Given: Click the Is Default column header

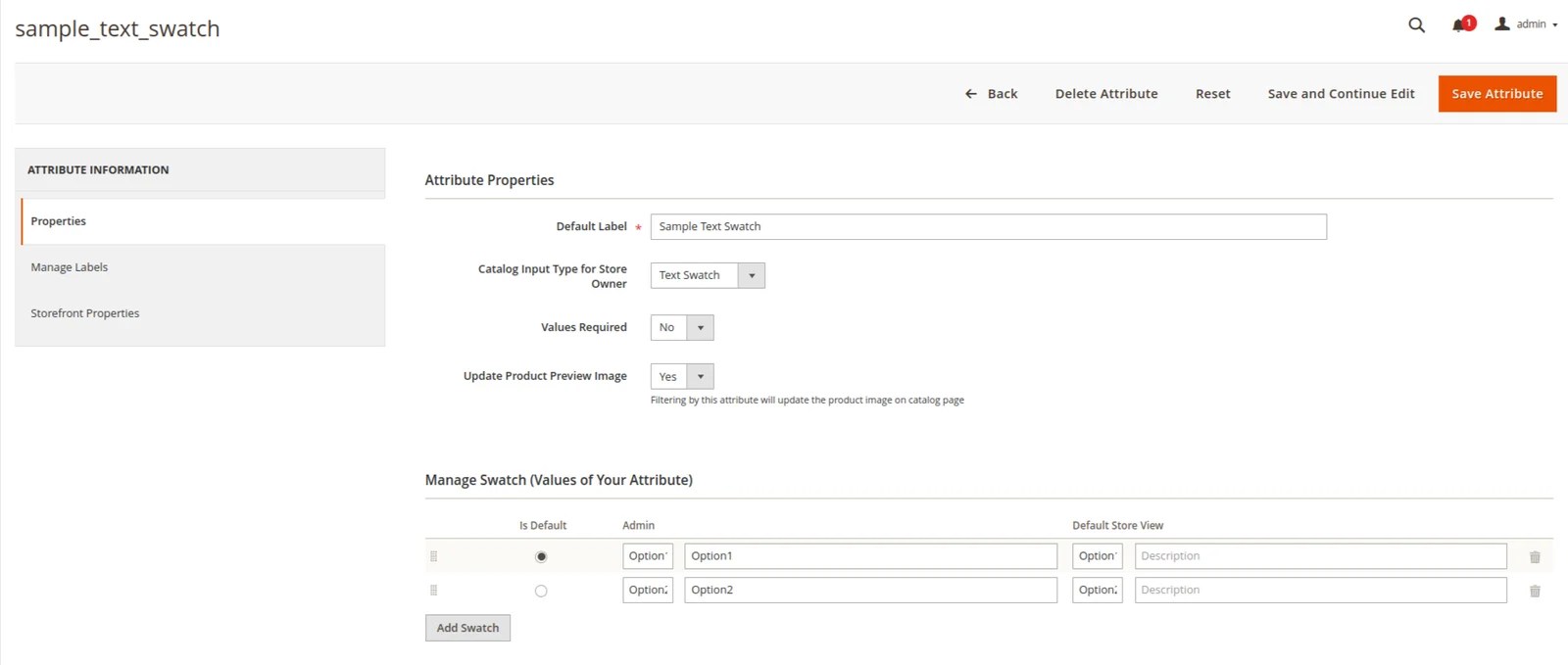Looking at the screenshot, I should (x=543, y=526).
